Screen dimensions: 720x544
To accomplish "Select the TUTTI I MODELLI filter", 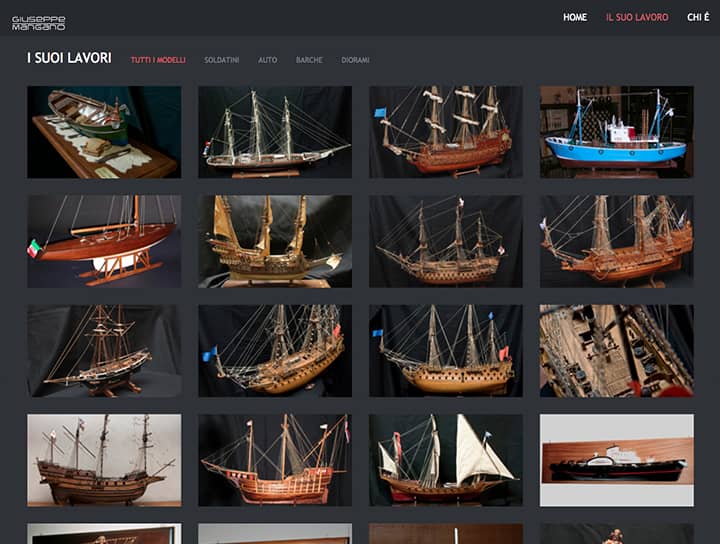I will coord(158,60).
